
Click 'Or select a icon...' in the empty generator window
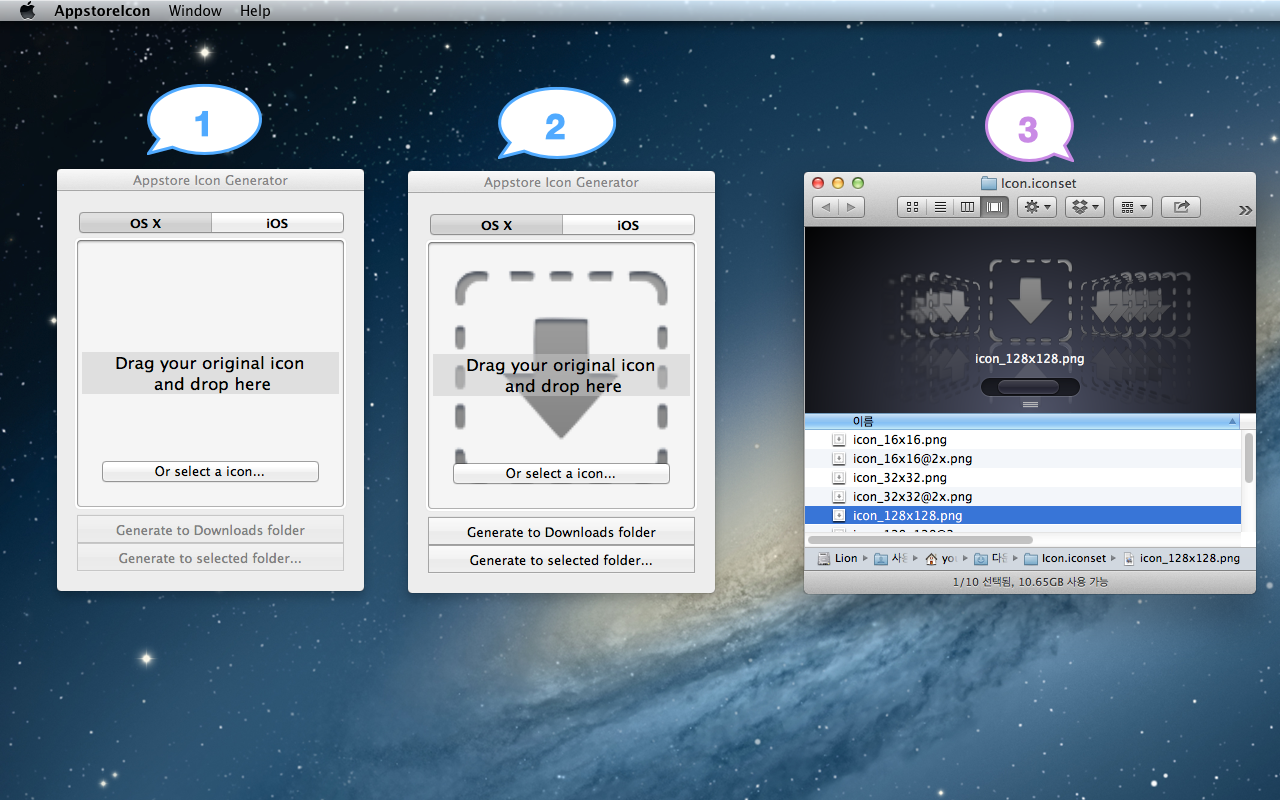[x=210, y=472]
